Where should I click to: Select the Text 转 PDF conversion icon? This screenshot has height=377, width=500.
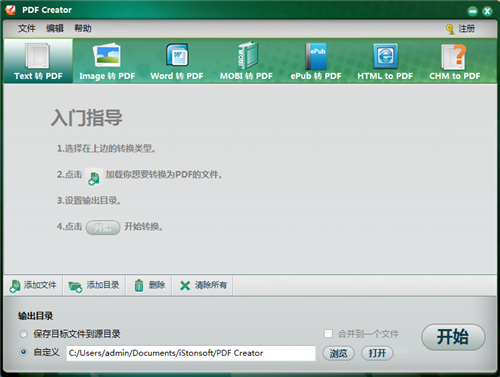pos(38,56)
